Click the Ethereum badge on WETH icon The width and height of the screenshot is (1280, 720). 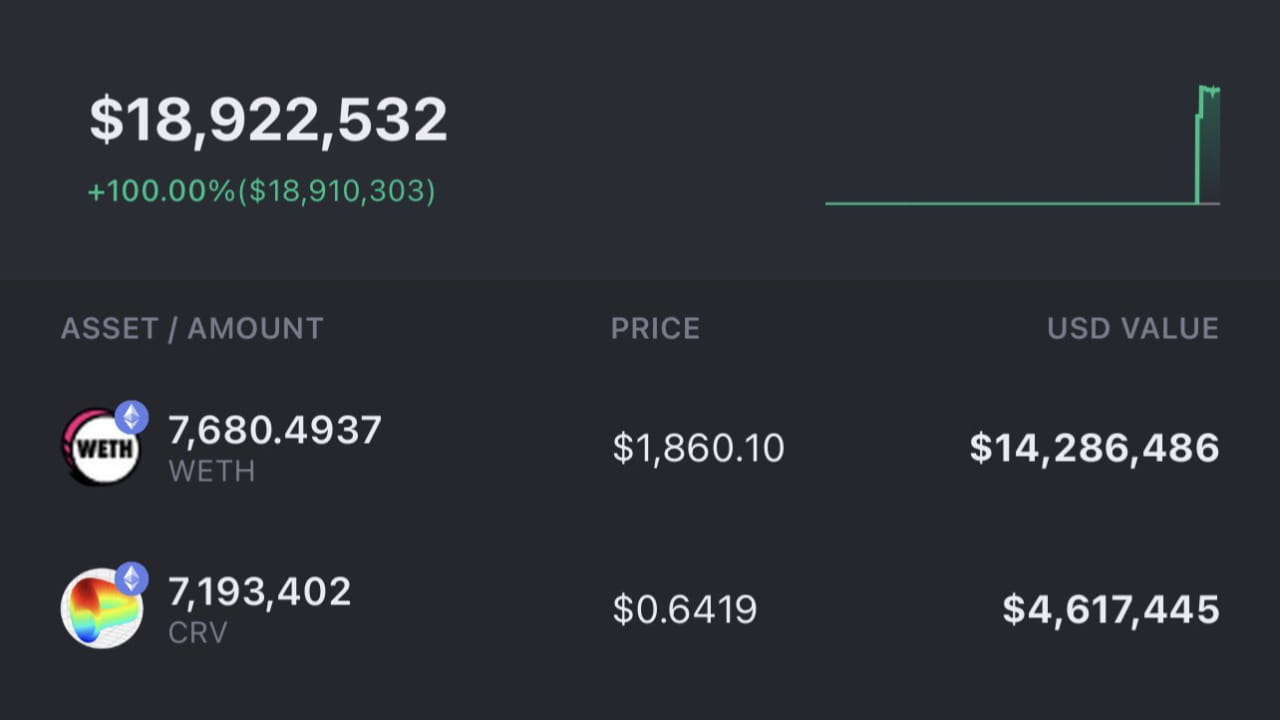click(x=131, y=416)
